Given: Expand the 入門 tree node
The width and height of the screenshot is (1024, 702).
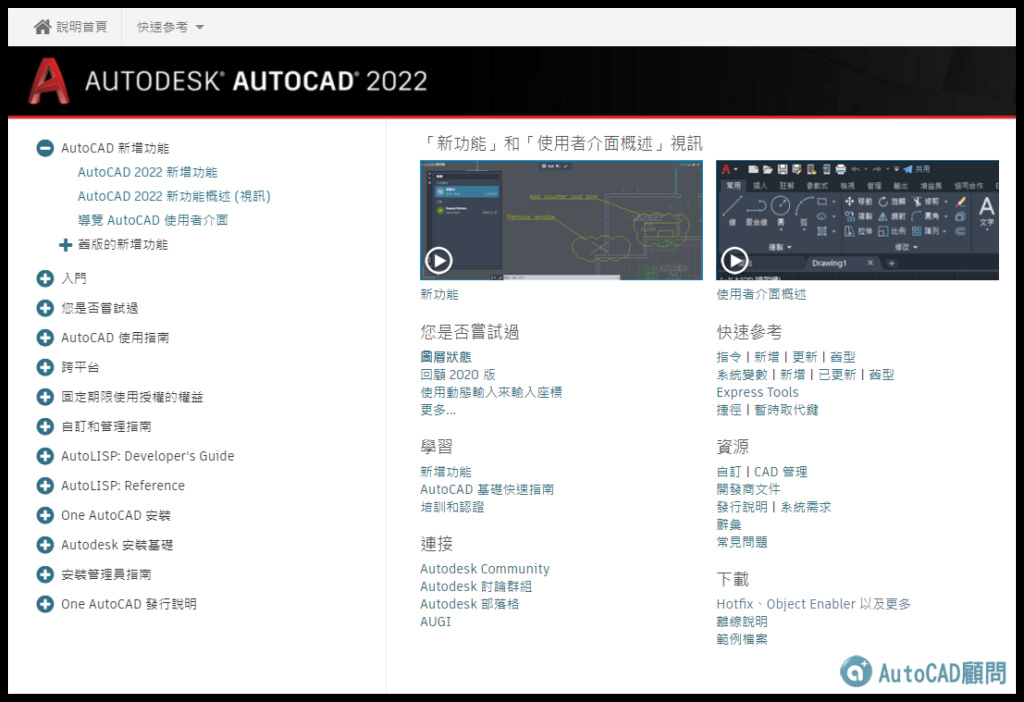Looking at the screenshot, I should (x=45, y=279).
